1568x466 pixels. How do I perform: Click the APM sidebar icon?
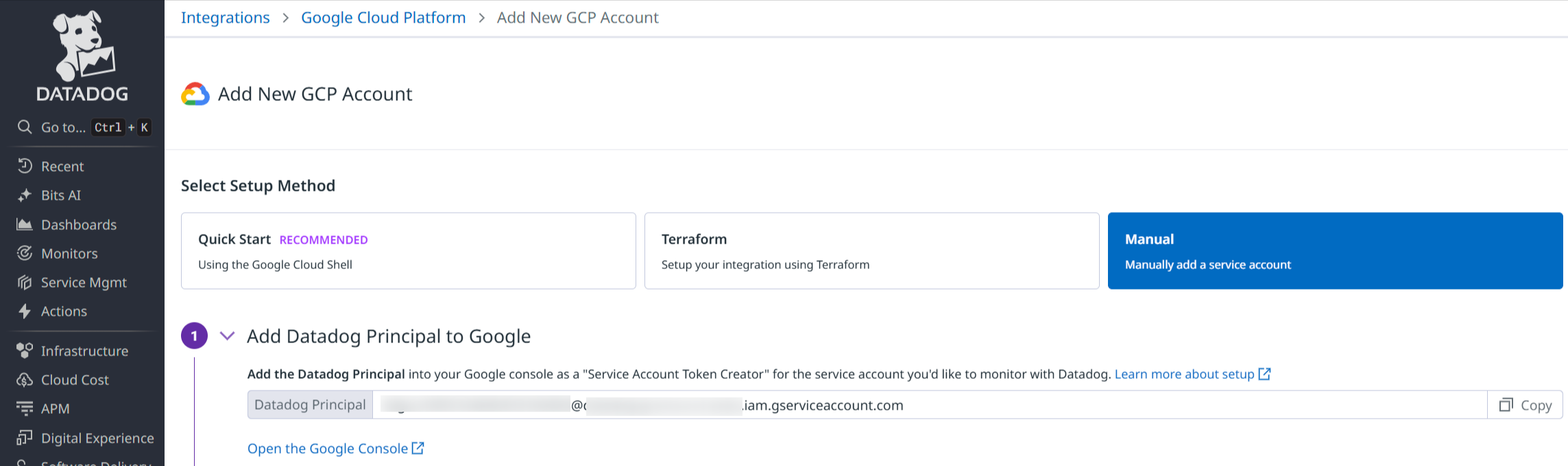[25, 409]
